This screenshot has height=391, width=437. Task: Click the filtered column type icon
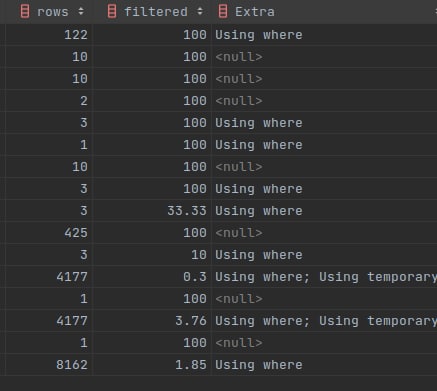(112, 12)
